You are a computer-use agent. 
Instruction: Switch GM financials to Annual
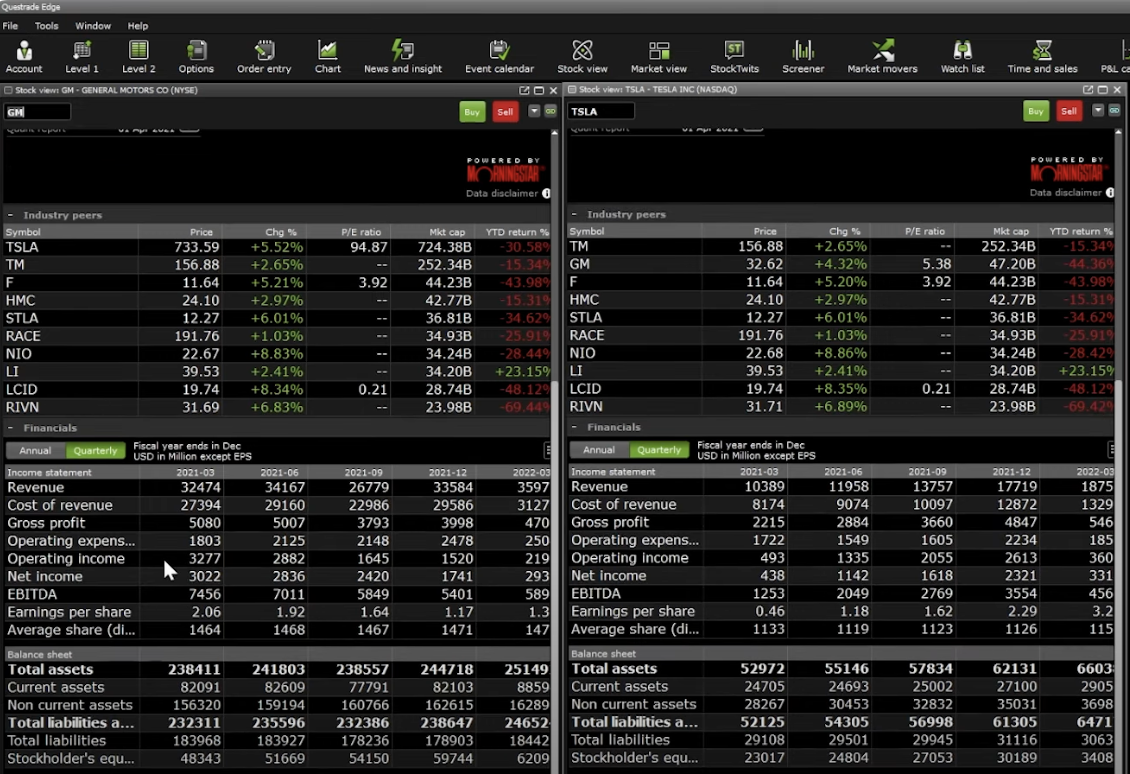[x=35, y=451]
